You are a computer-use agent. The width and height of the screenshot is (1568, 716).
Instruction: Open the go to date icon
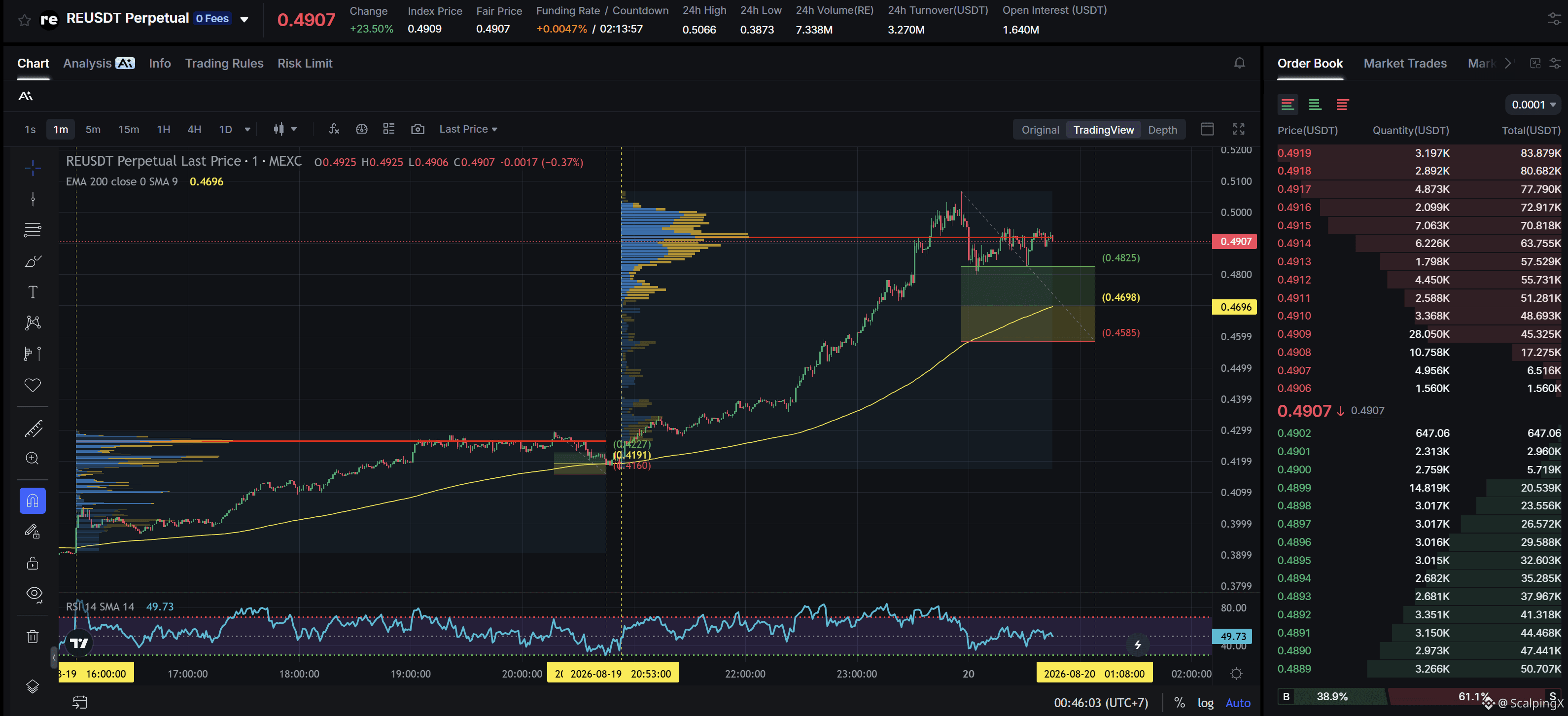(x=80, y=703)
